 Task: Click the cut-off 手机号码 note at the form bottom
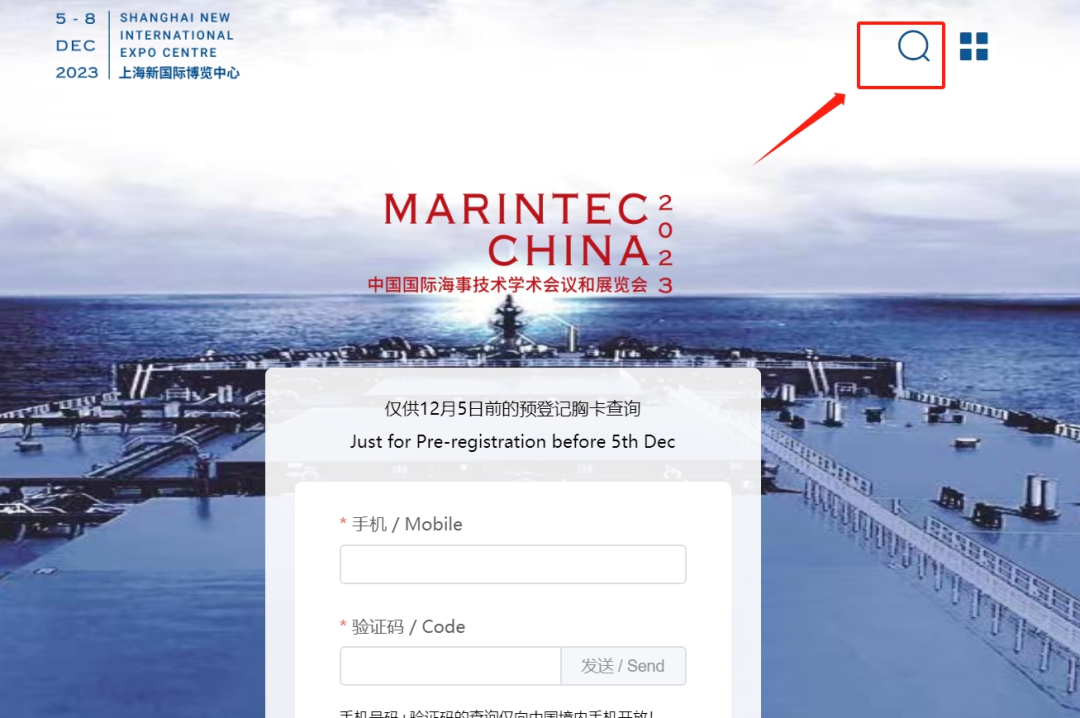497,713
